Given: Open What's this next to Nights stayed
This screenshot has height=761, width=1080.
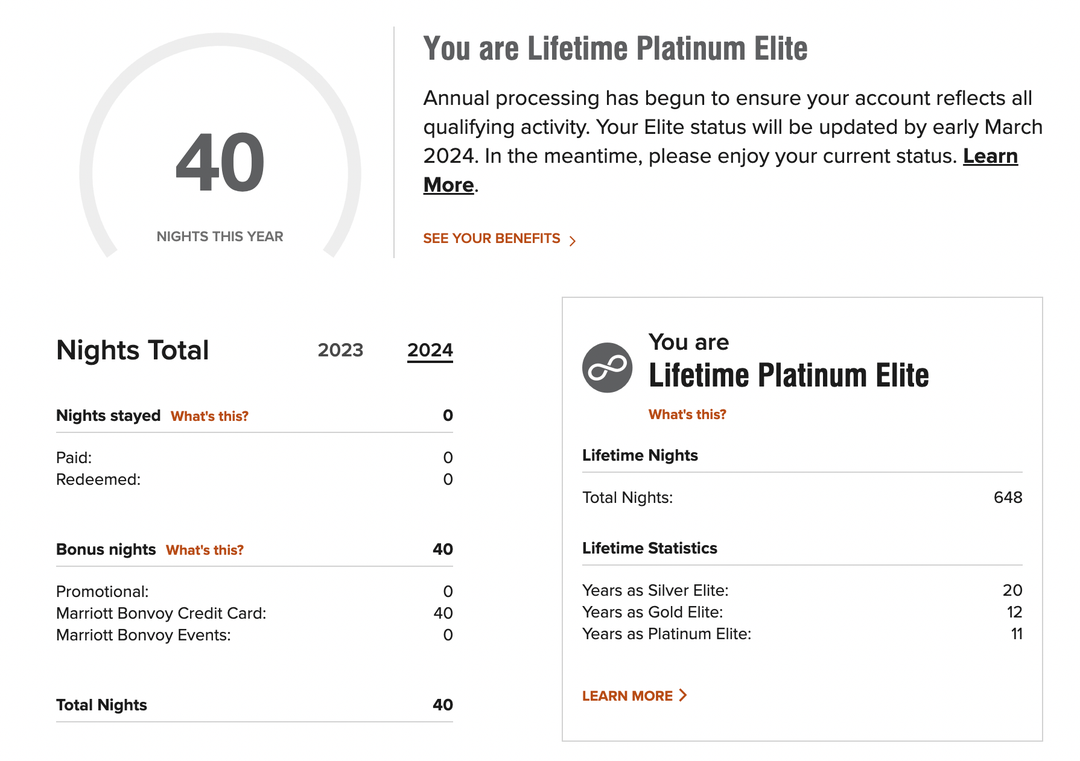Looking at the screenshot, I should [x=210, y=415].
